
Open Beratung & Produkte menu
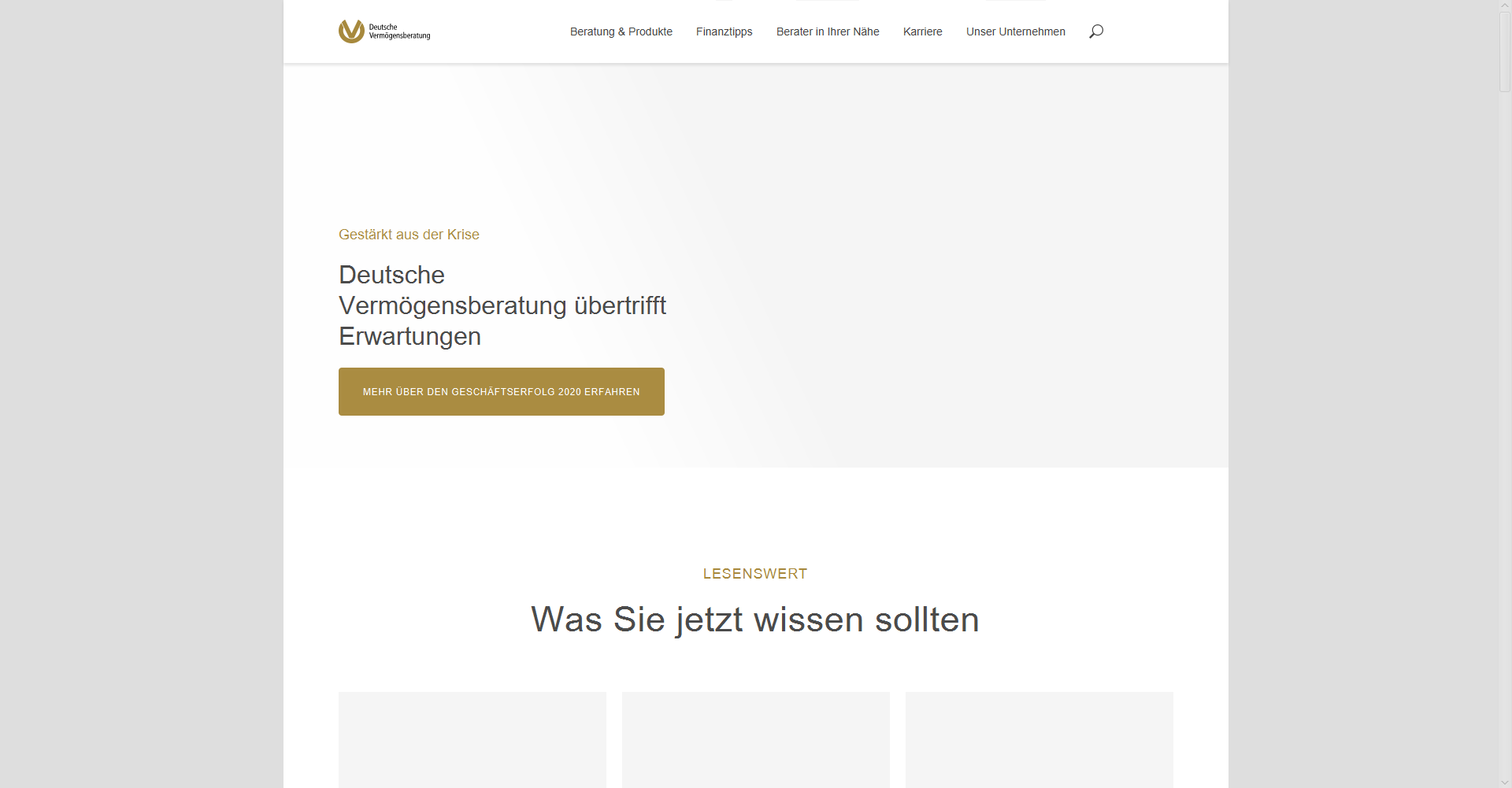pyautogui.click(x=621, y=31)
